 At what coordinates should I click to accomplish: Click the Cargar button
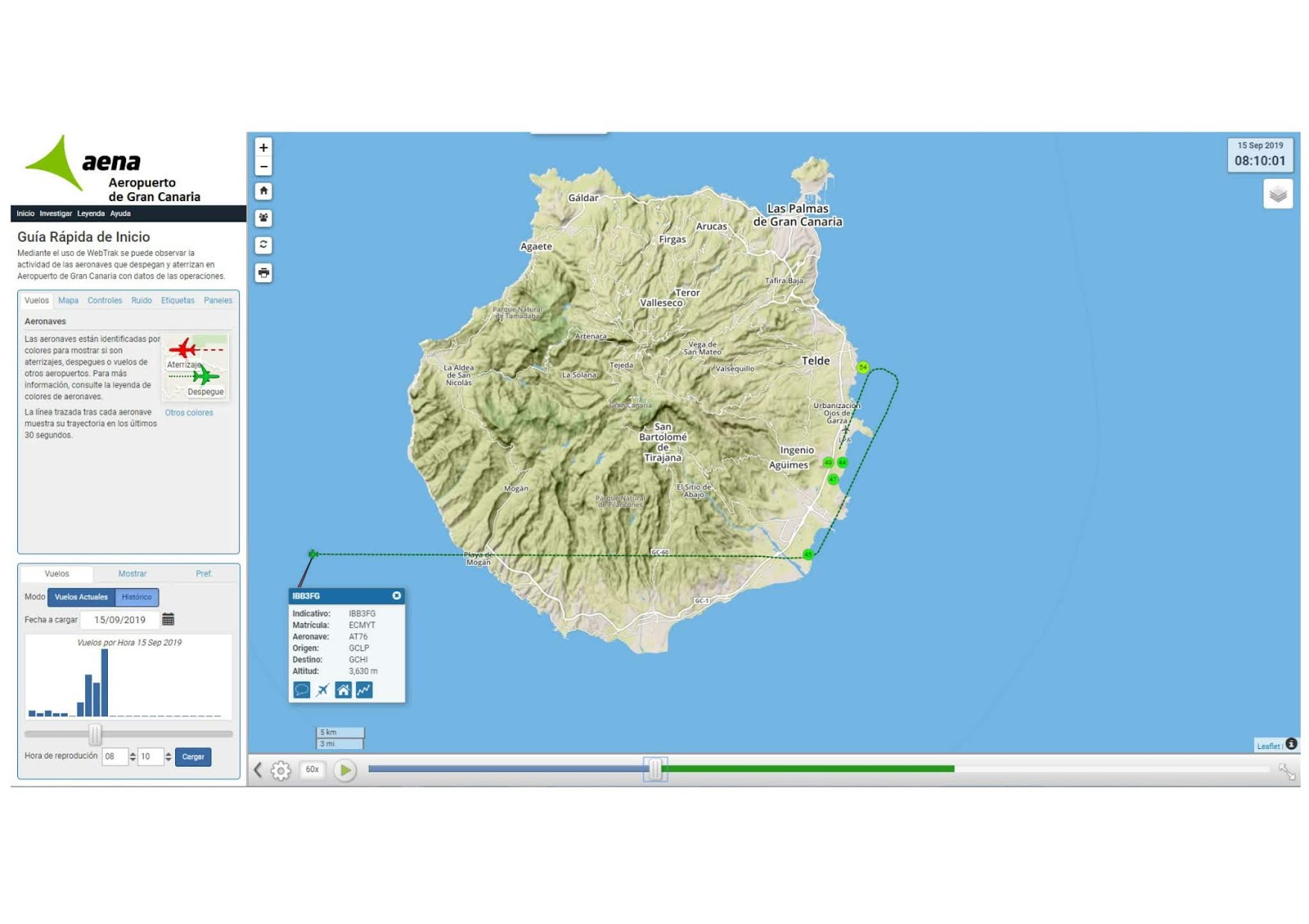193,756
